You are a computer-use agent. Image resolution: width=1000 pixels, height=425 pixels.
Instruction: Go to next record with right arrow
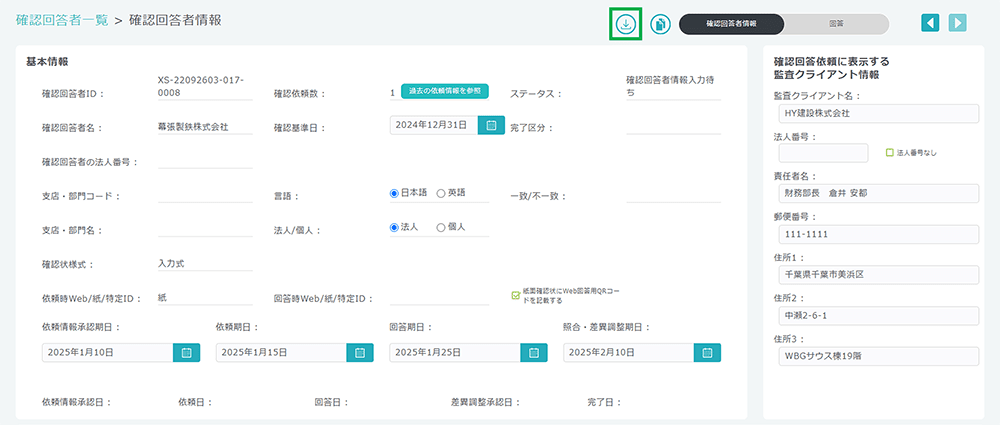click(x=958, y=23)
